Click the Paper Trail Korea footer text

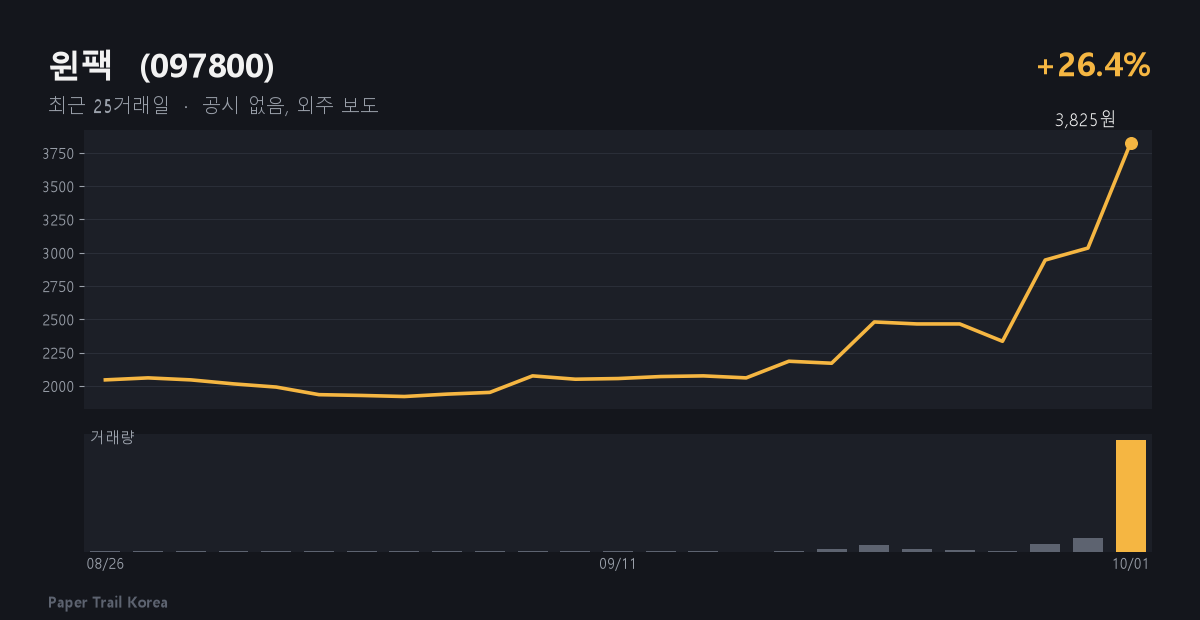(108, 602)
